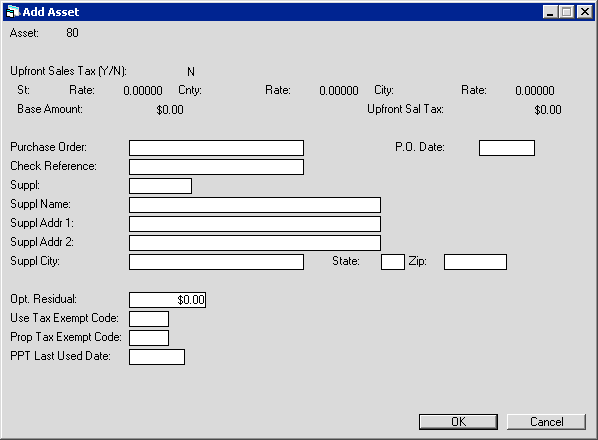Click the Use Tax Exempt Code field

[x=149, y=319]
